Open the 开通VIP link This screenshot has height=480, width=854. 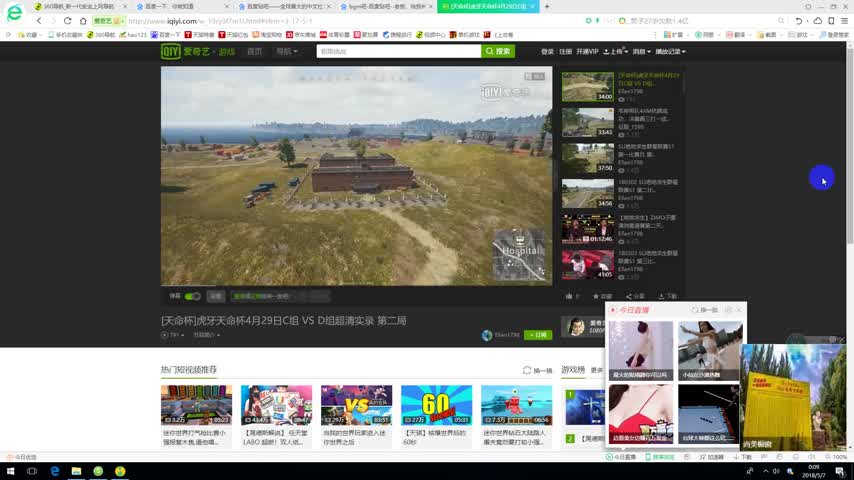coord(587,51)
